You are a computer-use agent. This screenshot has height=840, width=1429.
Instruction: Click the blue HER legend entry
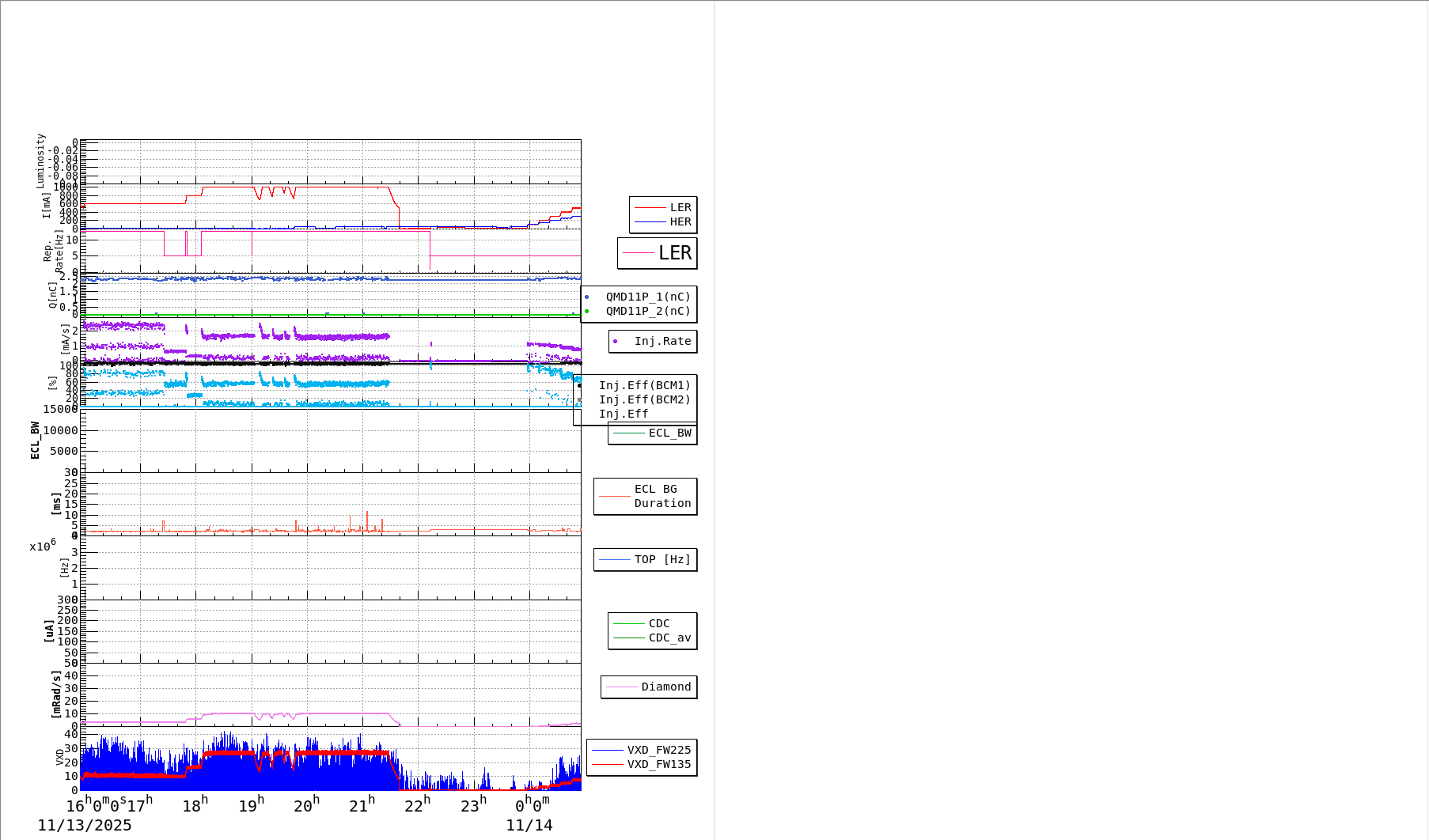[x=663, y=222]
